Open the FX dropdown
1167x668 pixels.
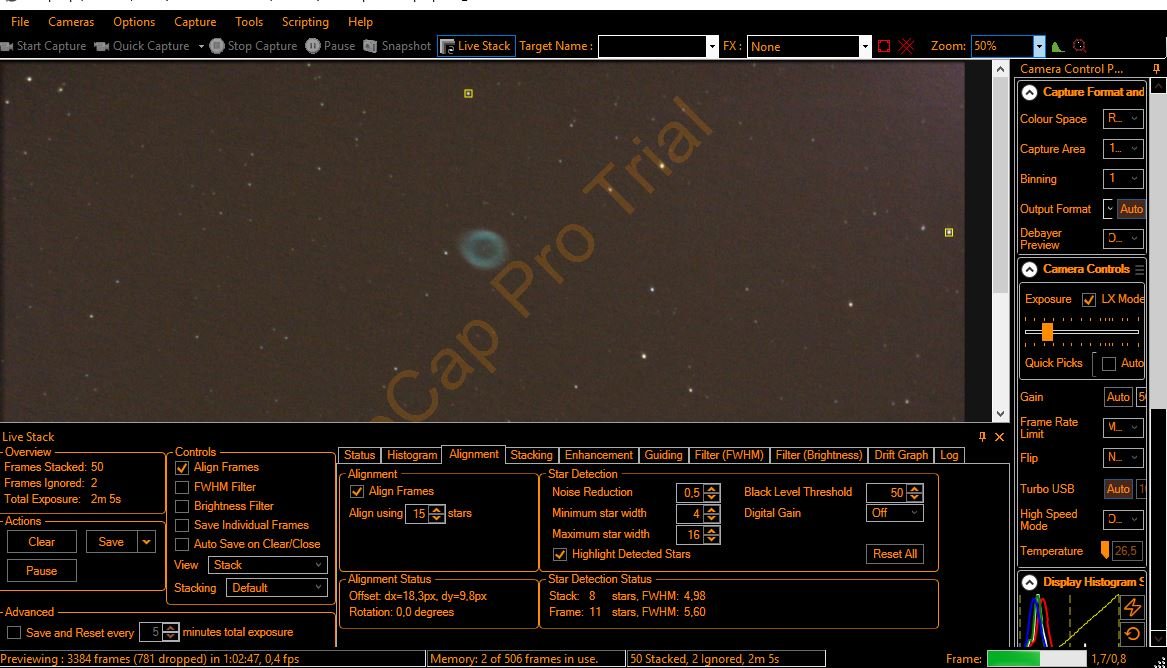click(x=865, y=46)
